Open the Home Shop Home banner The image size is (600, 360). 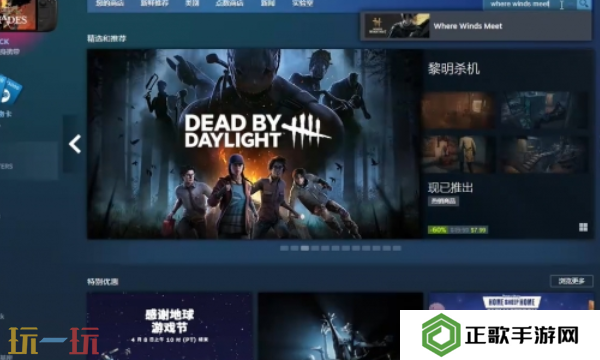(512, 301)
